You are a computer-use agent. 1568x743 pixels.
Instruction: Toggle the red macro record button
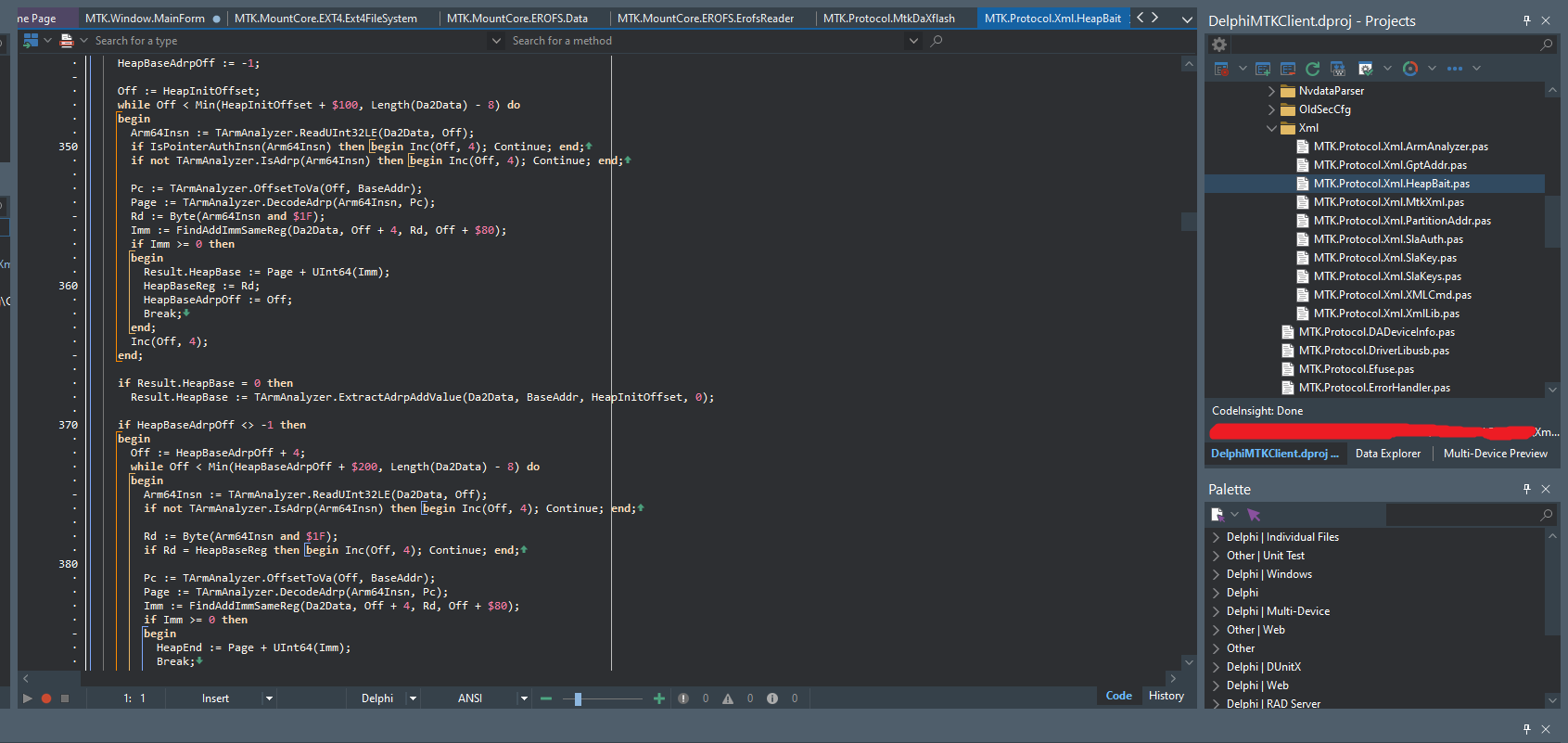[x=46, y=698]
